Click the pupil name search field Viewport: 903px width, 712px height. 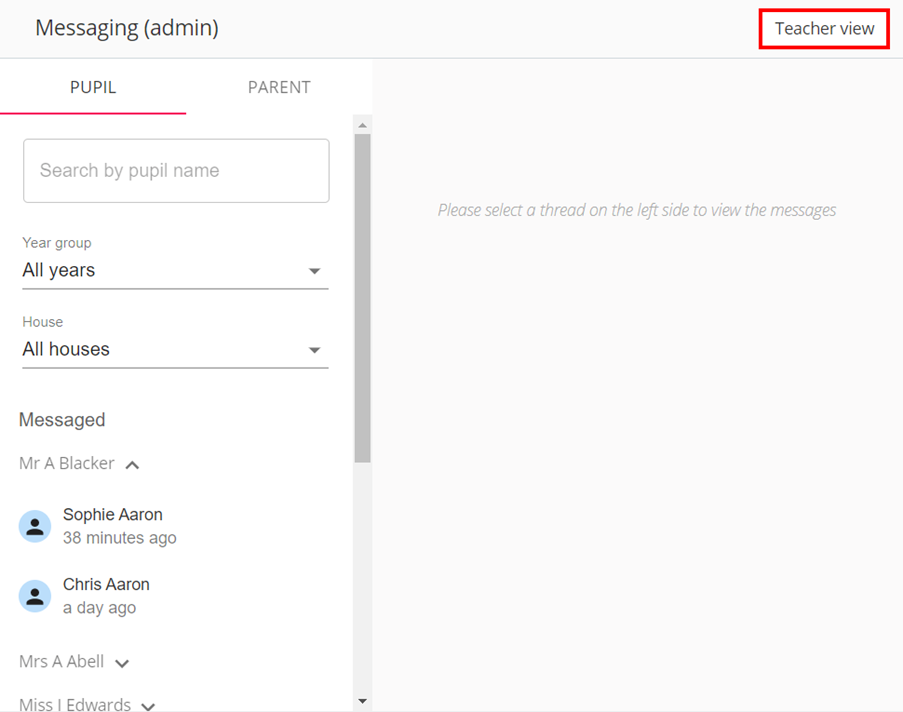(x=176, y=170)
